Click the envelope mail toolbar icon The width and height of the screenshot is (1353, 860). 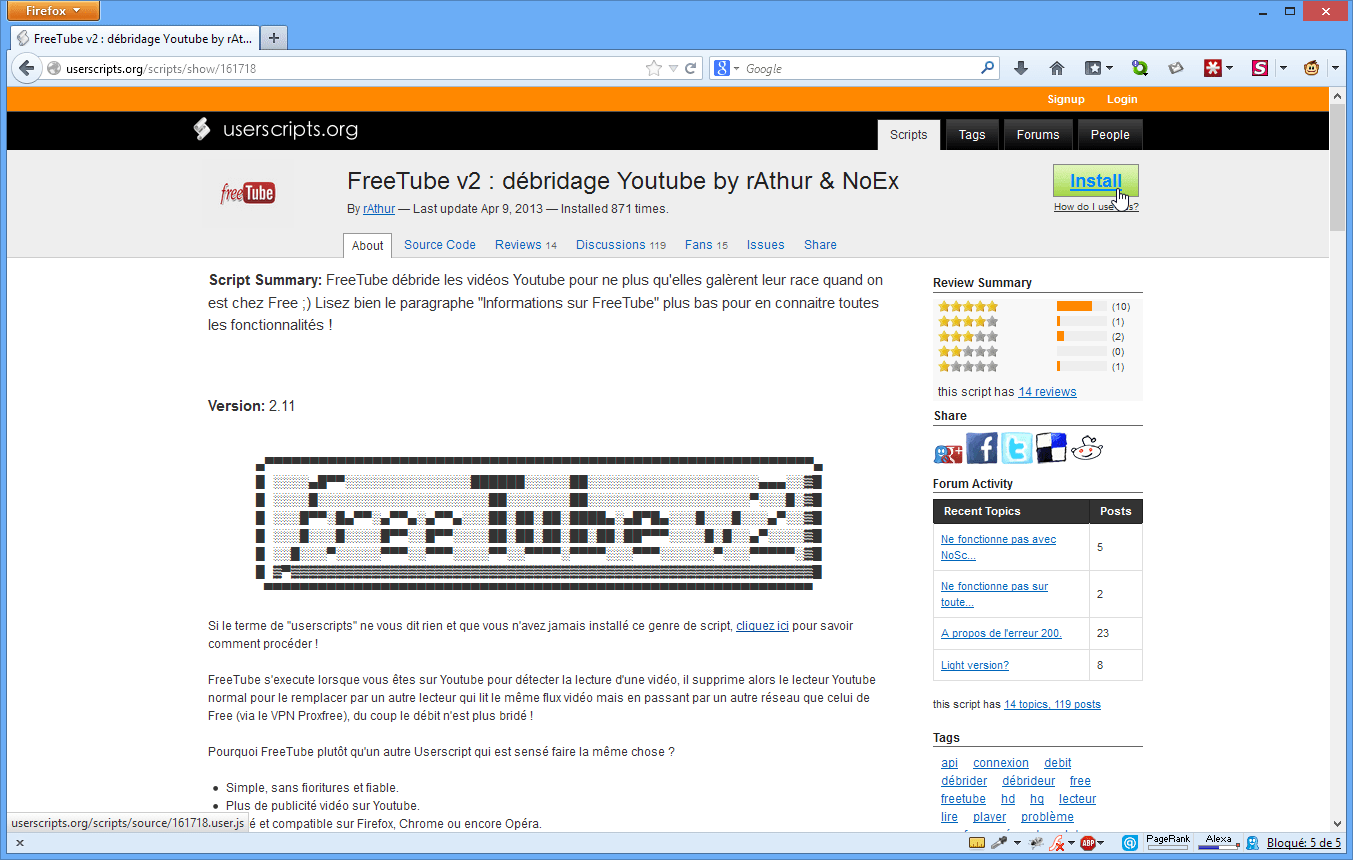coord(1176,69)
